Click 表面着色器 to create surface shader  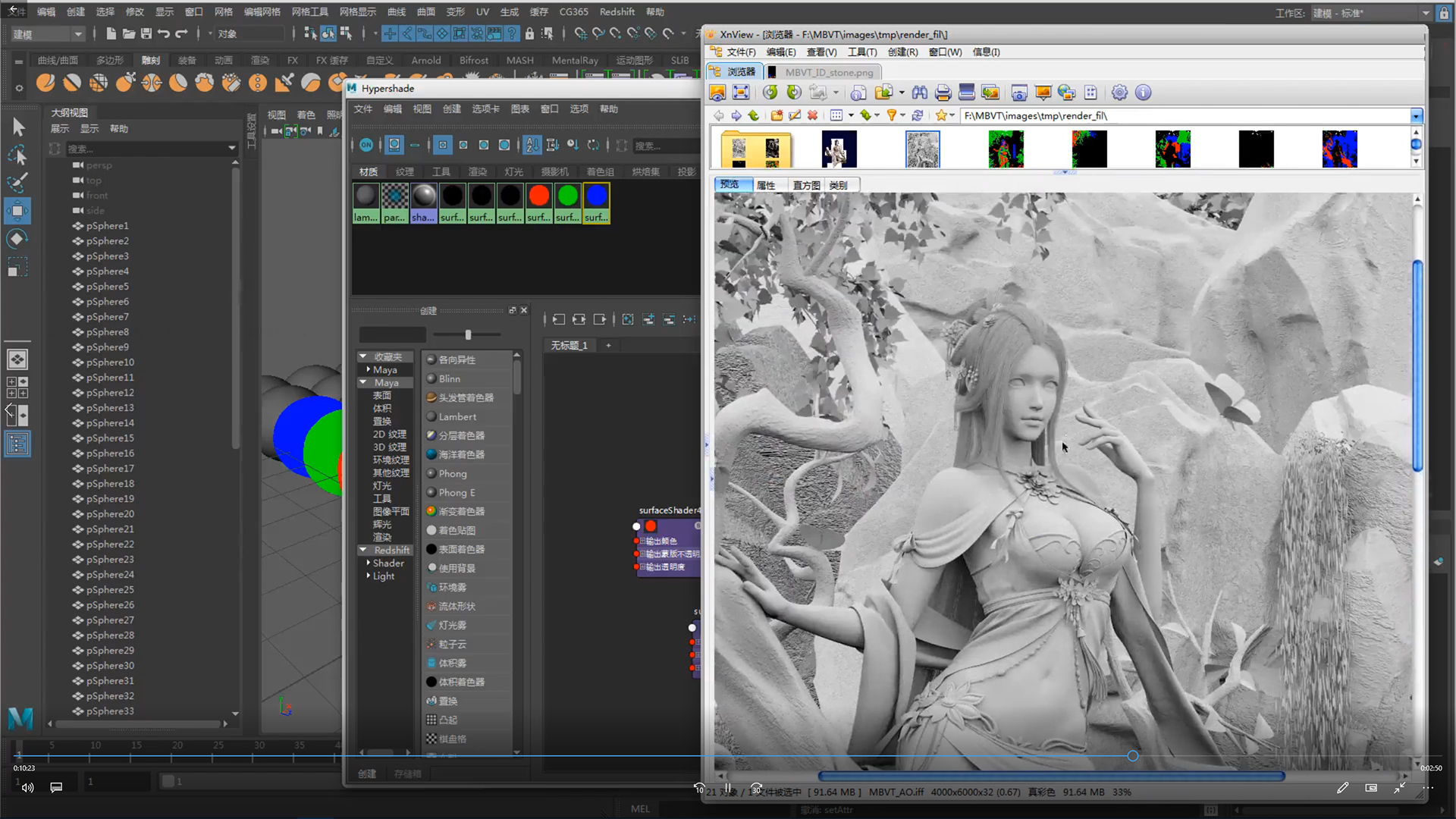467,549
